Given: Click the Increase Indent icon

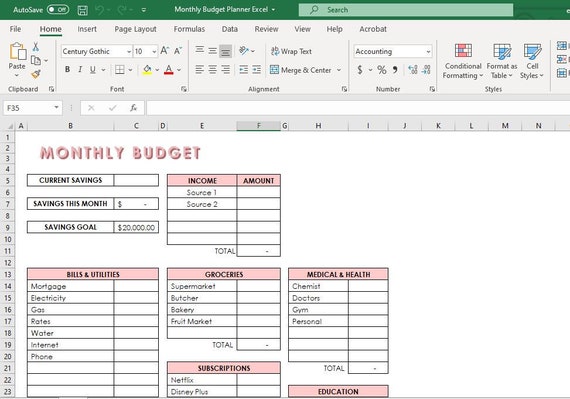Looking at the screenshot, I should [257, 70].
